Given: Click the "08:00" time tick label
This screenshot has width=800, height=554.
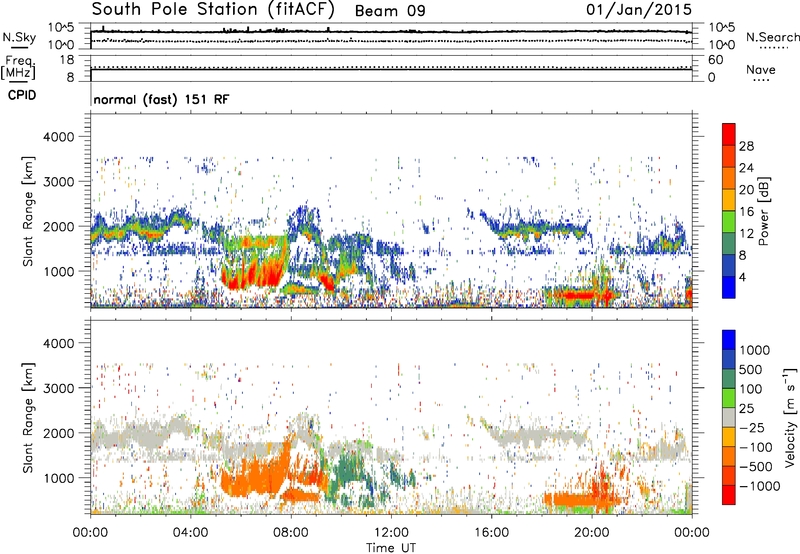Looking at the screenshot, I should click(290, 533).
